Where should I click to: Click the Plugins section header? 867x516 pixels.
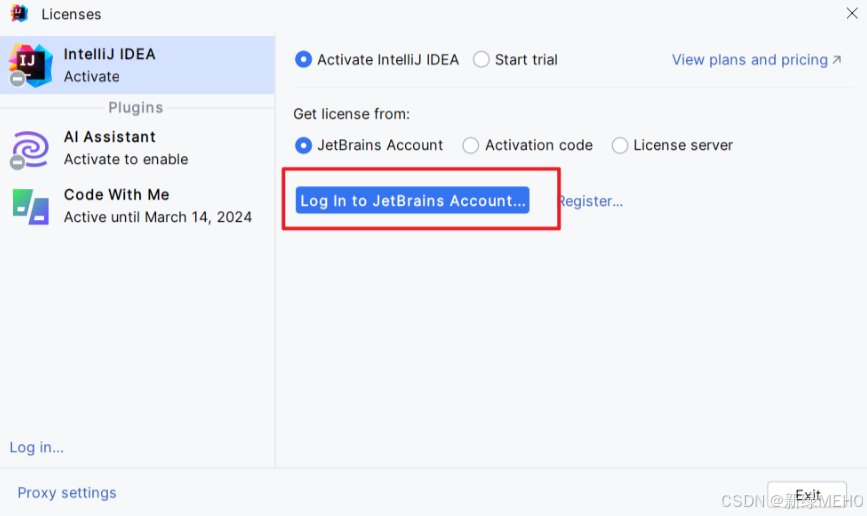click(135, 107)
